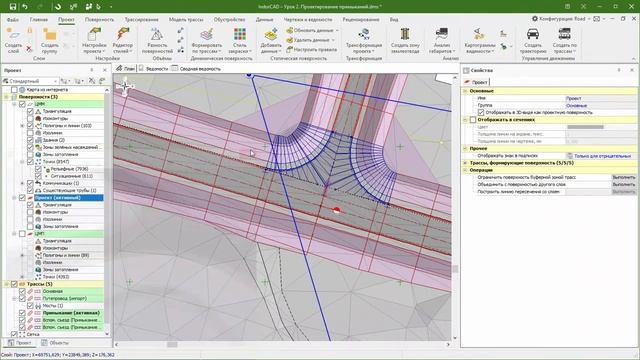
Task: Open the Модель трассы ribbon tab
Action: 187,19
